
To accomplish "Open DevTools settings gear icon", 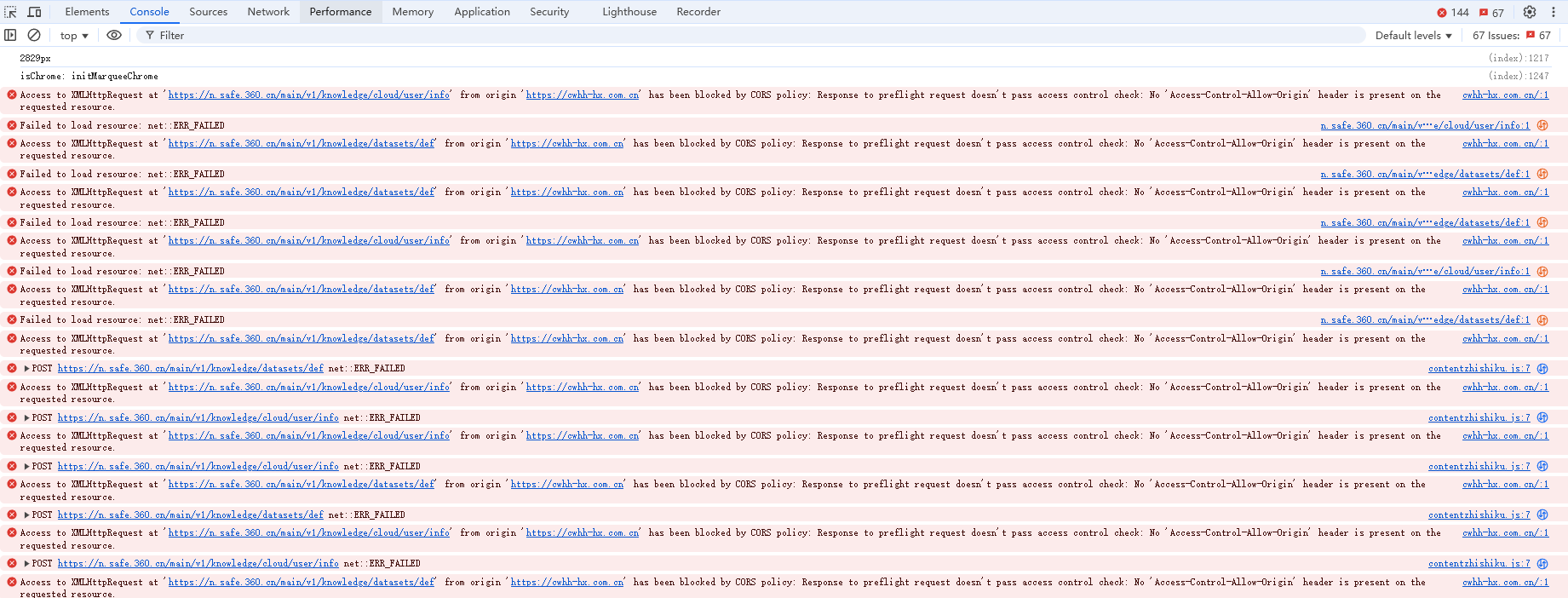I will pyautogui.click(x=1530, y=12).
